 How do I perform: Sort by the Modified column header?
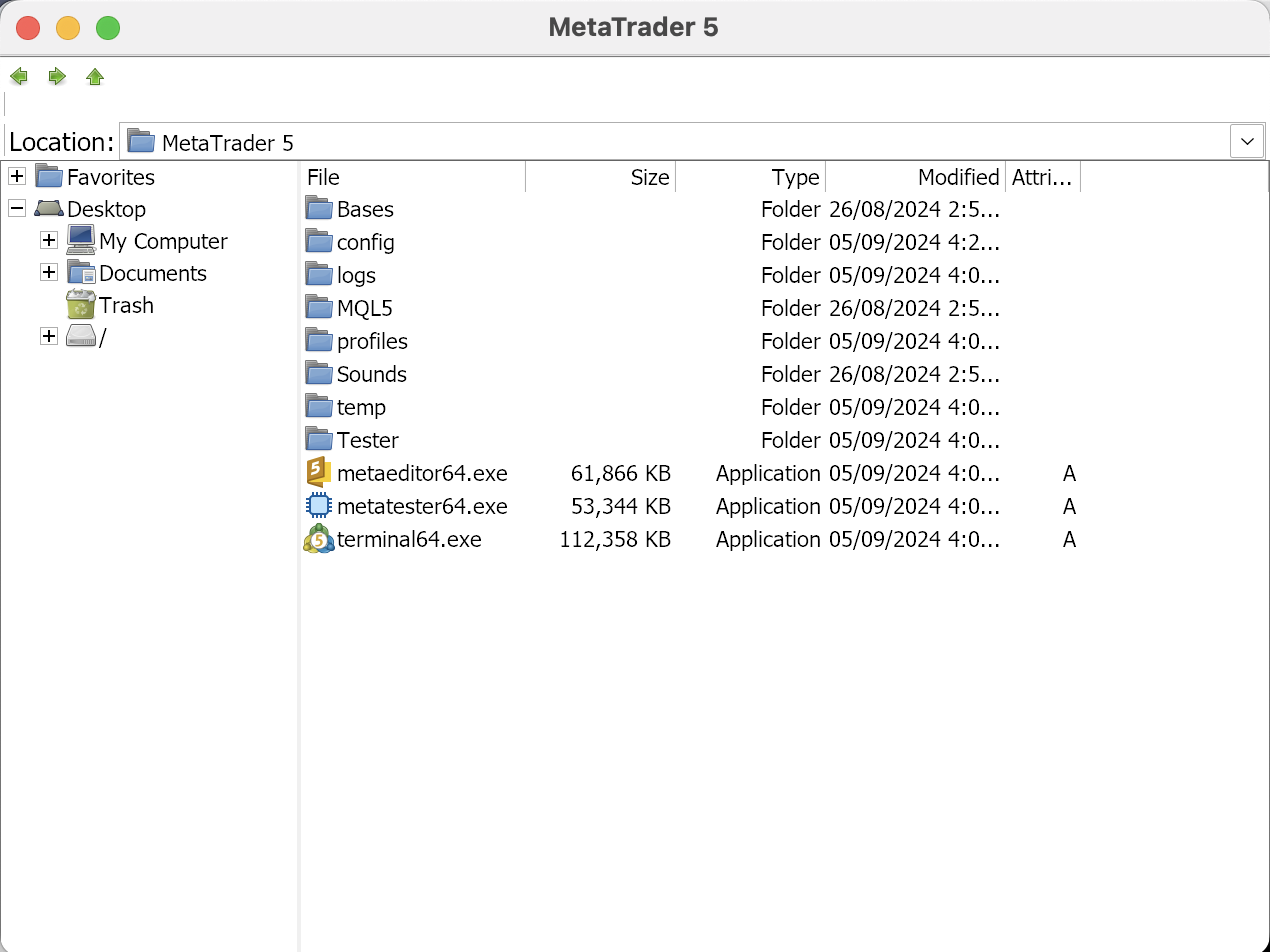(915, 177)
